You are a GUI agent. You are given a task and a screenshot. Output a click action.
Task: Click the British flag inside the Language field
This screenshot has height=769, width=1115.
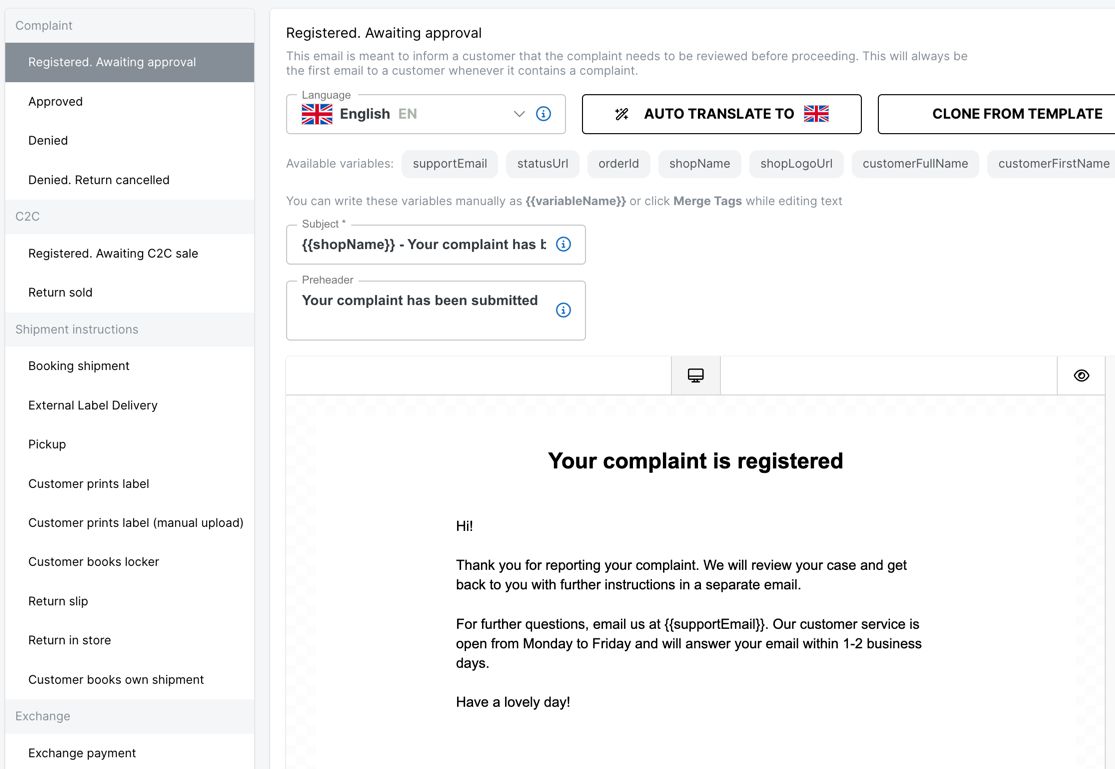coord(317,114)
